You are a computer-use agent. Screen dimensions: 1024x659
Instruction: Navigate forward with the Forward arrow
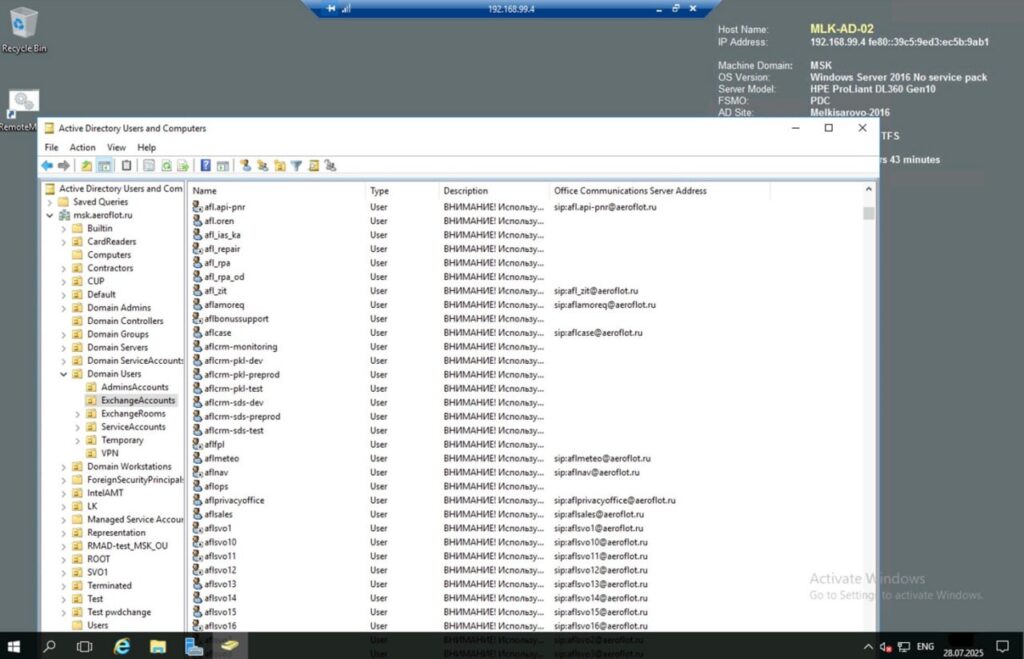(63, 165)
